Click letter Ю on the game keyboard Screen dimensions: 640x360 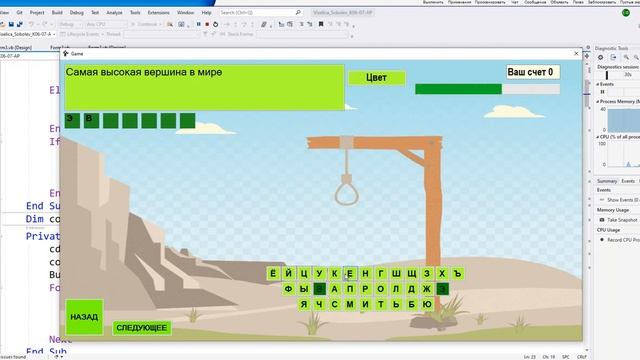coord(427,304)
